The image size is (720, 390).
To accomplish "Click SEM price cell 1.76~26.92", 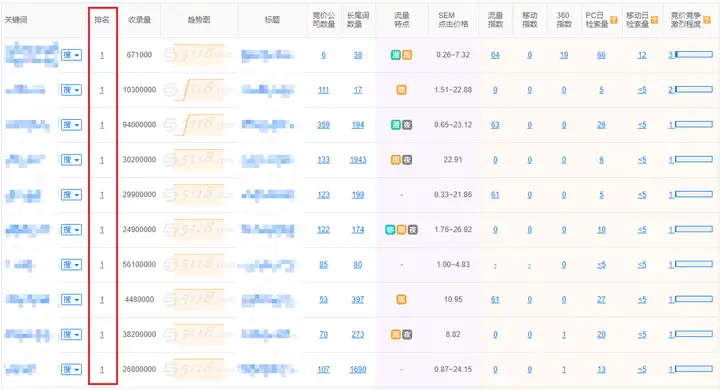I will tap(453, 230).
